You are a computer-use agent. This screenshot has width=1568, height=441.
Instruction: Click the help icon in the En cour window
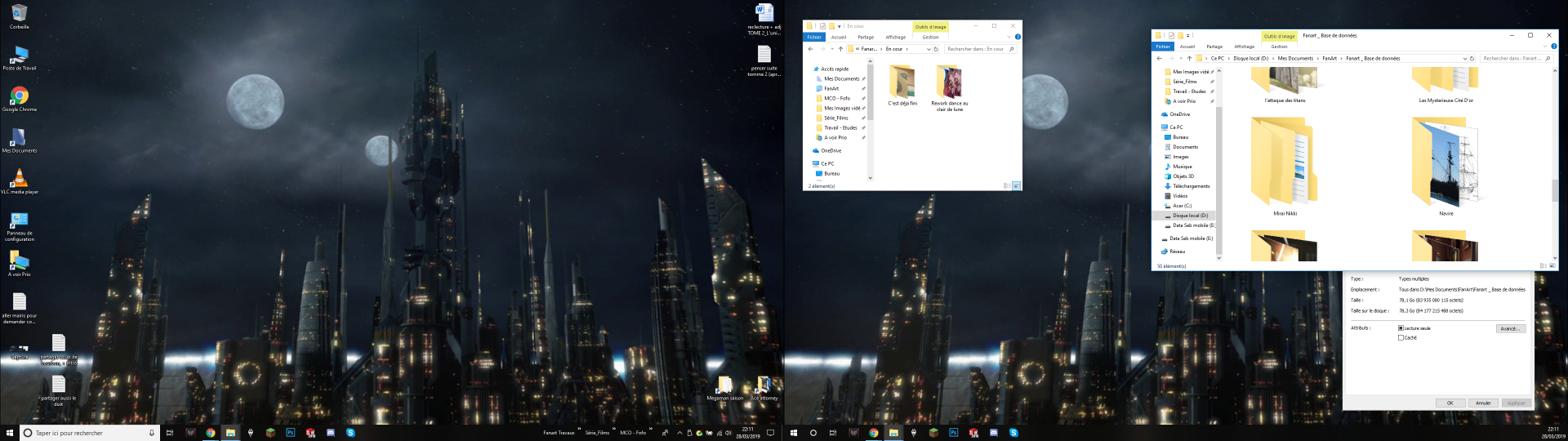point(1018,37)
